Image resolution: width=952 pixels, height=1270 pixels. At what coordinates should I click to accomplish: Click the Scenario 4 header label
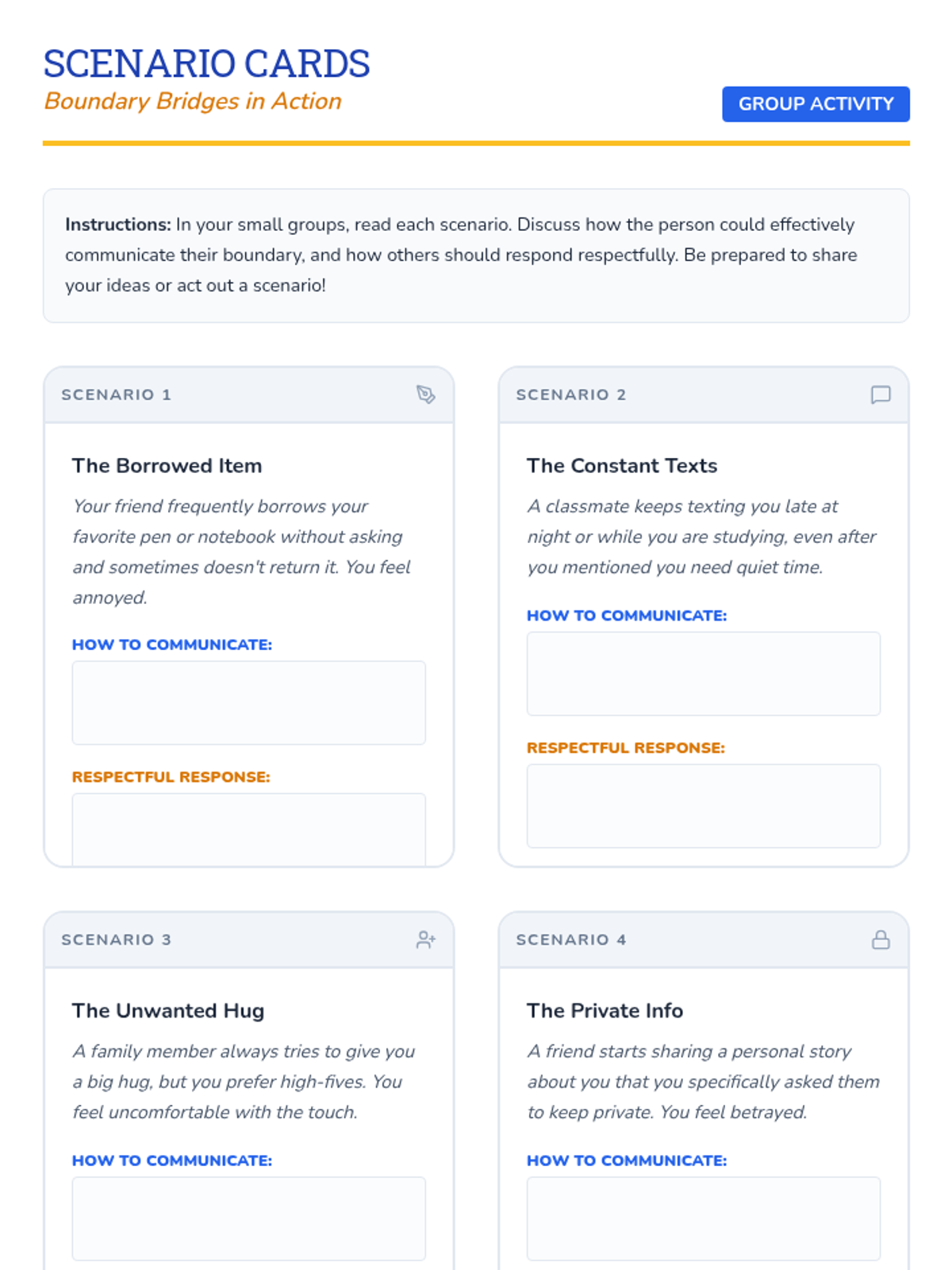coord(571,940)
